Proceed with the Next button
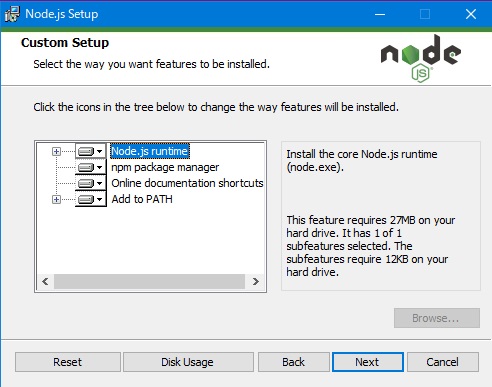Viewport: 492px width, 387px height. [x=368, y=362]
